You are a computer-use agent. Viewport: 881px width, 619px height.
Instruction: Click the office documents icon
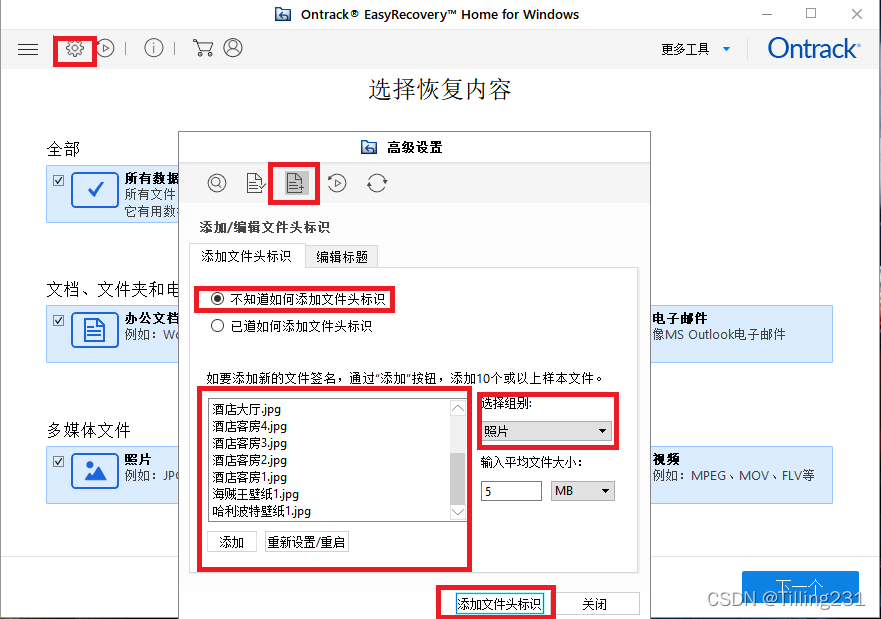[95, 330]
